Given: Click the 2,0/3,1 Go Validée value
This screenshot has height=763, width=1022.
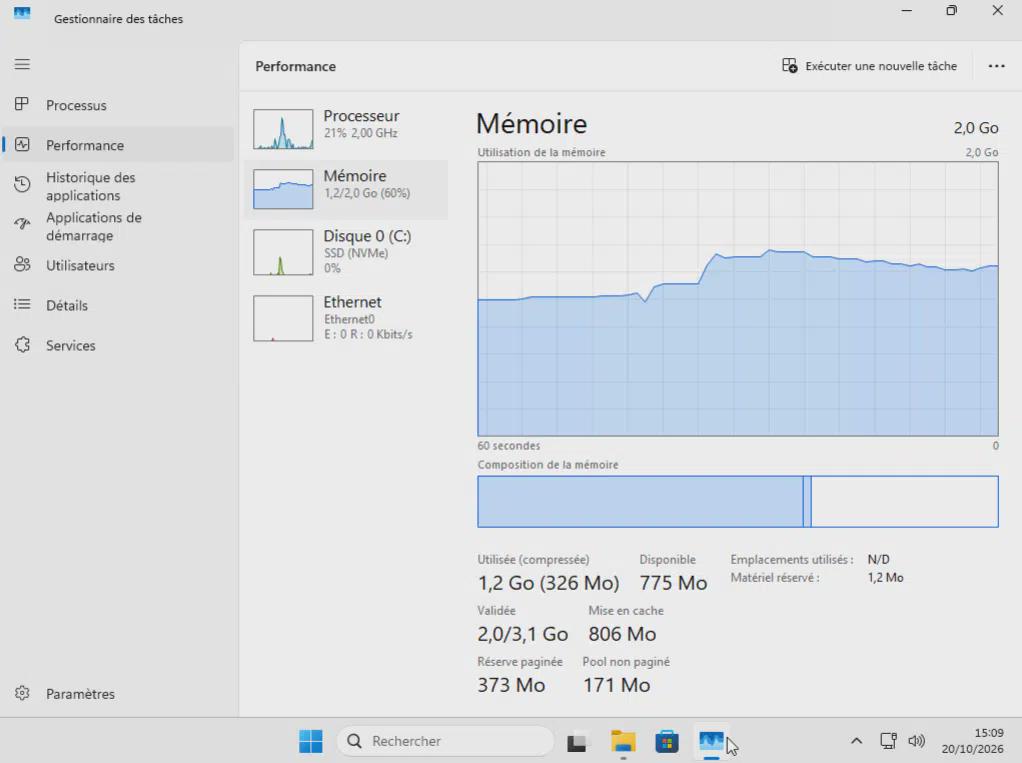Looking at the screenshot, I should click(523, 633).
